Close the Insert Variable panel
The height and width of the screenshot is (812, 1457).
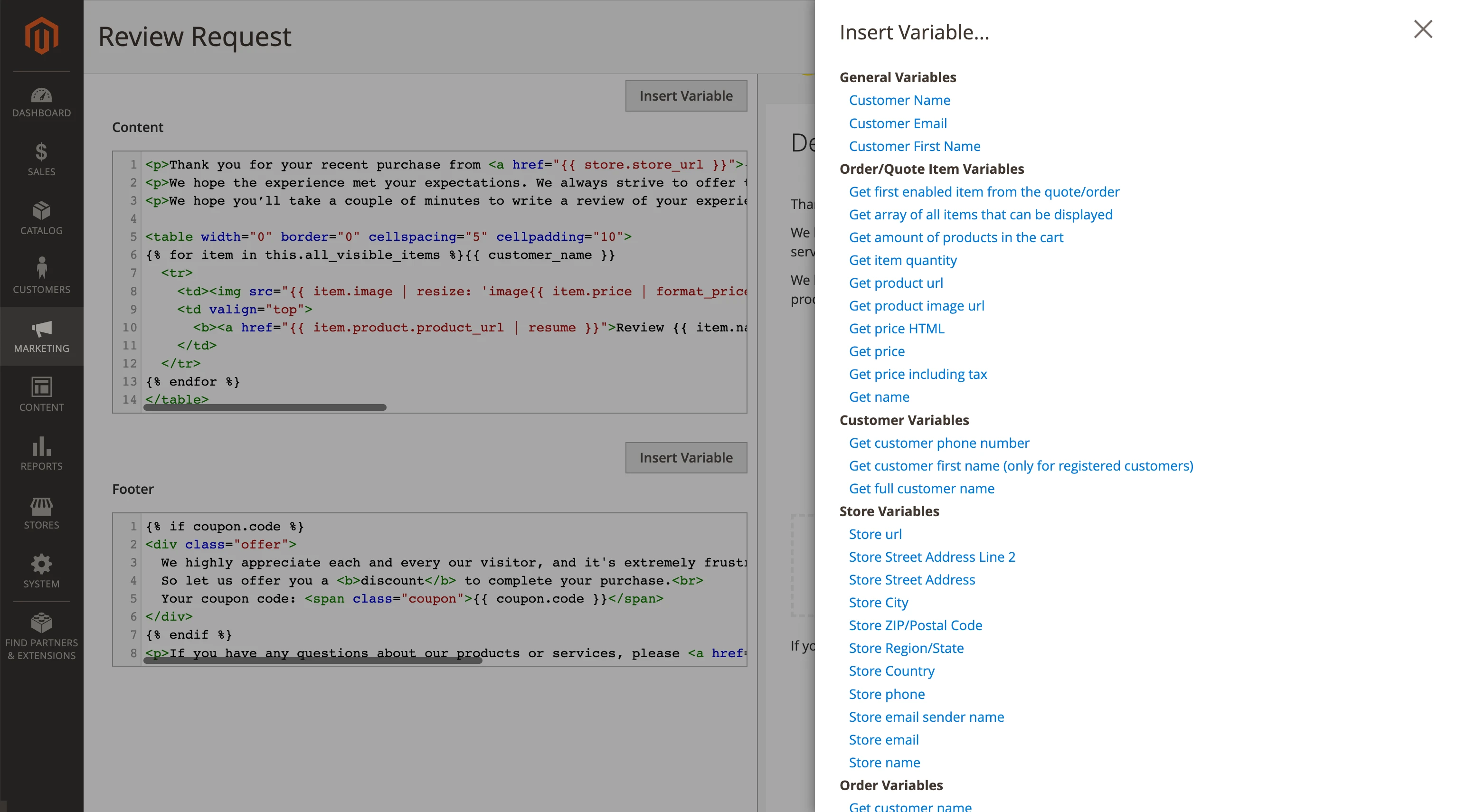coord(1422,29)
